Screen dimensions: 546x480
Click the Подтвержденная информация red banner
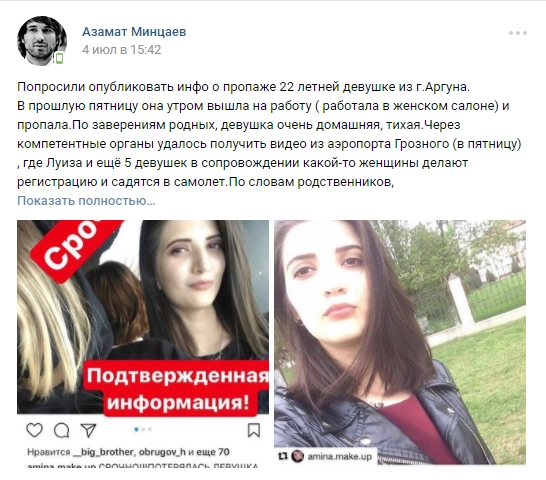click(178, 388)
